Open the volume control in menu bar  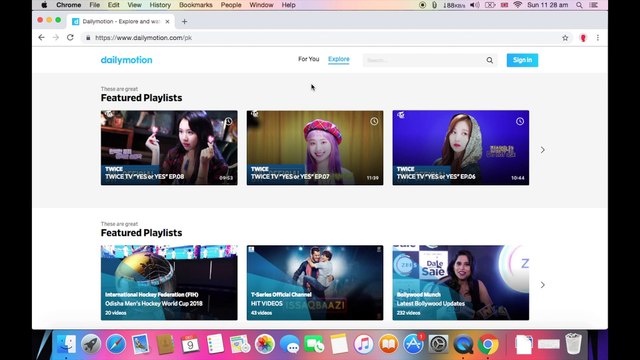pyautogui.click(x=475, y=5)
